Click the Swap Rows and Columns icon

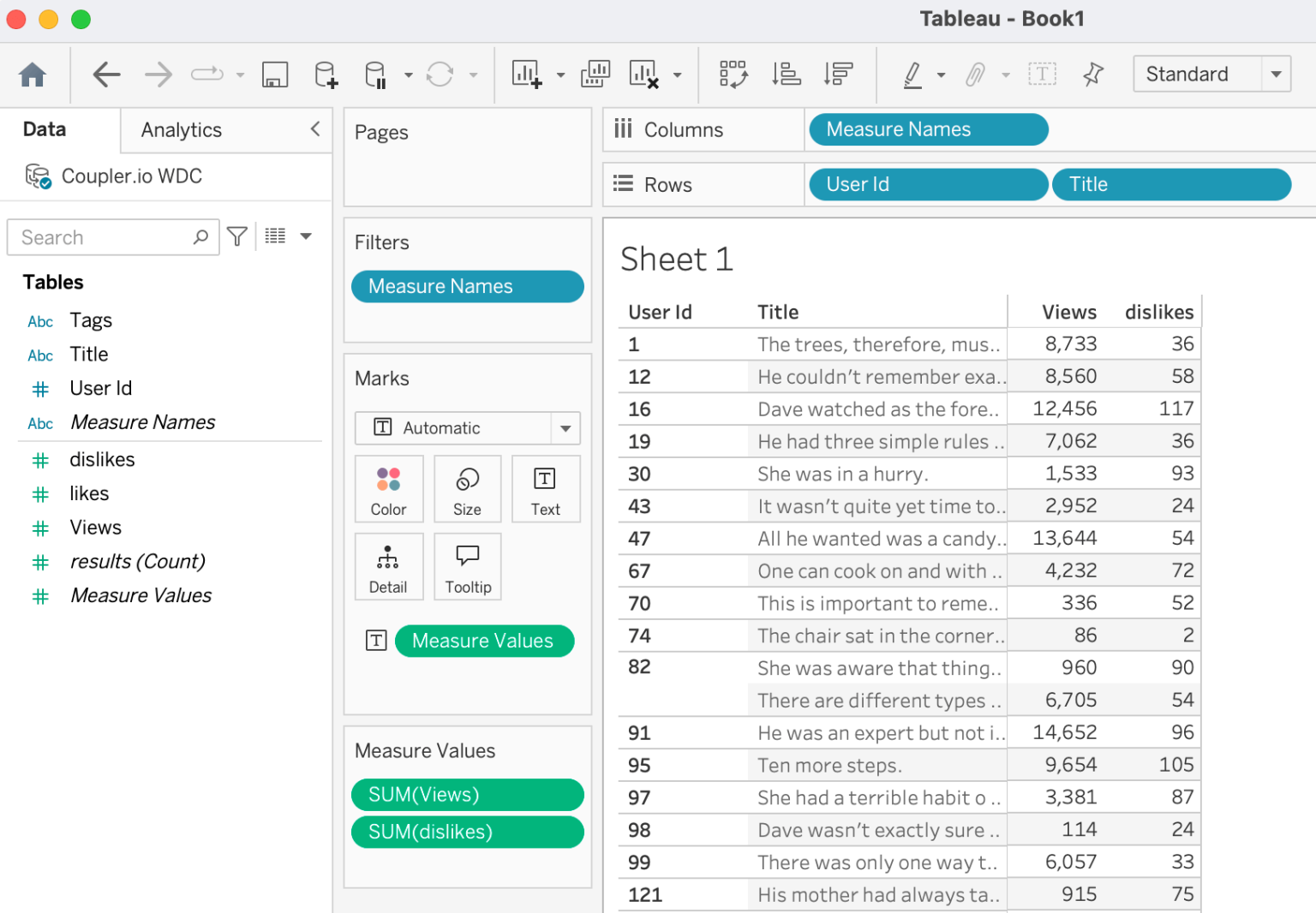[734, 75]
